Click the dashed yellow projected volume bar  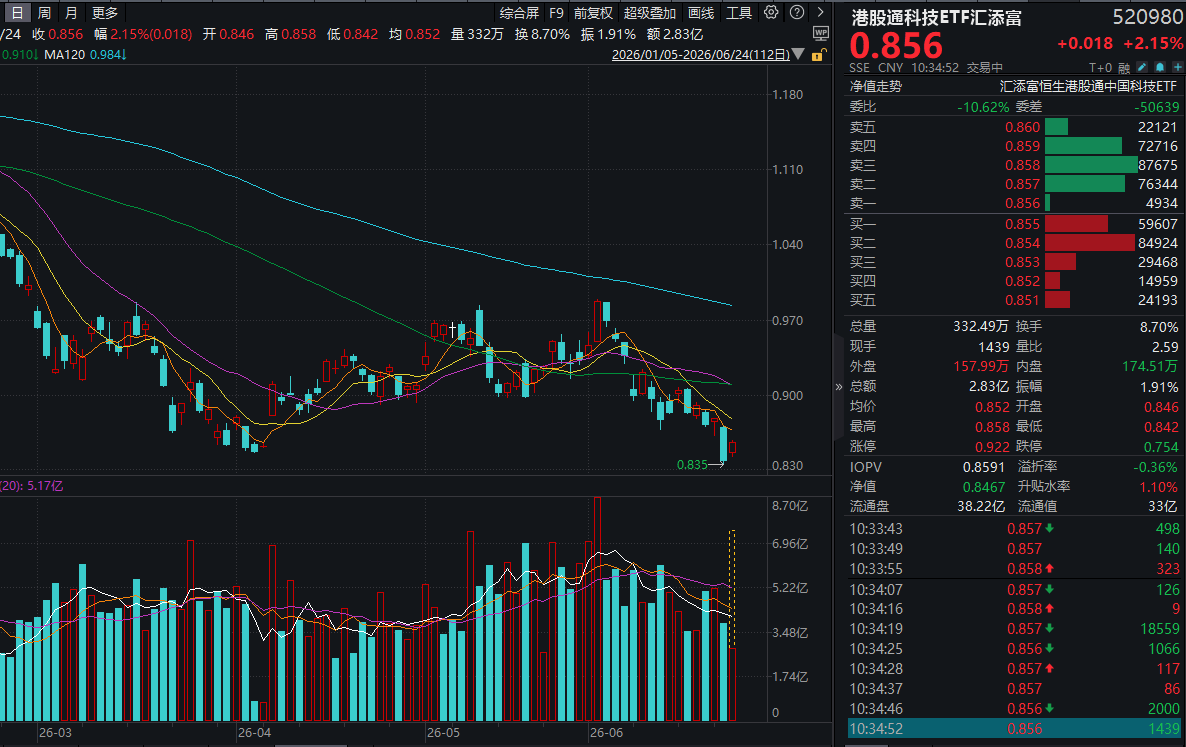click(x=732, y=589)
